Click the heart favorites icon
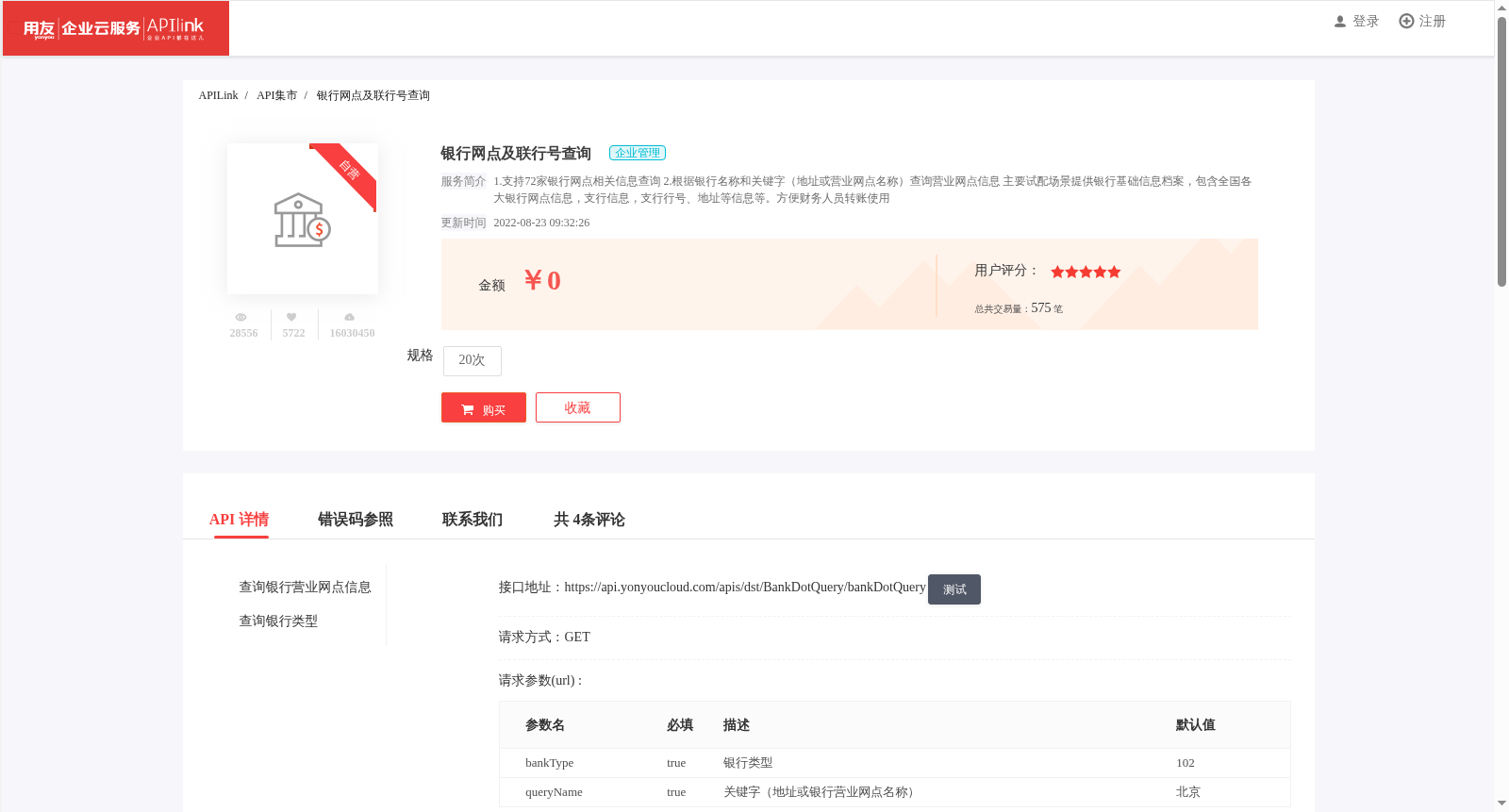The height and width of the screenshot is (812, 1509). tap(291, 317)
